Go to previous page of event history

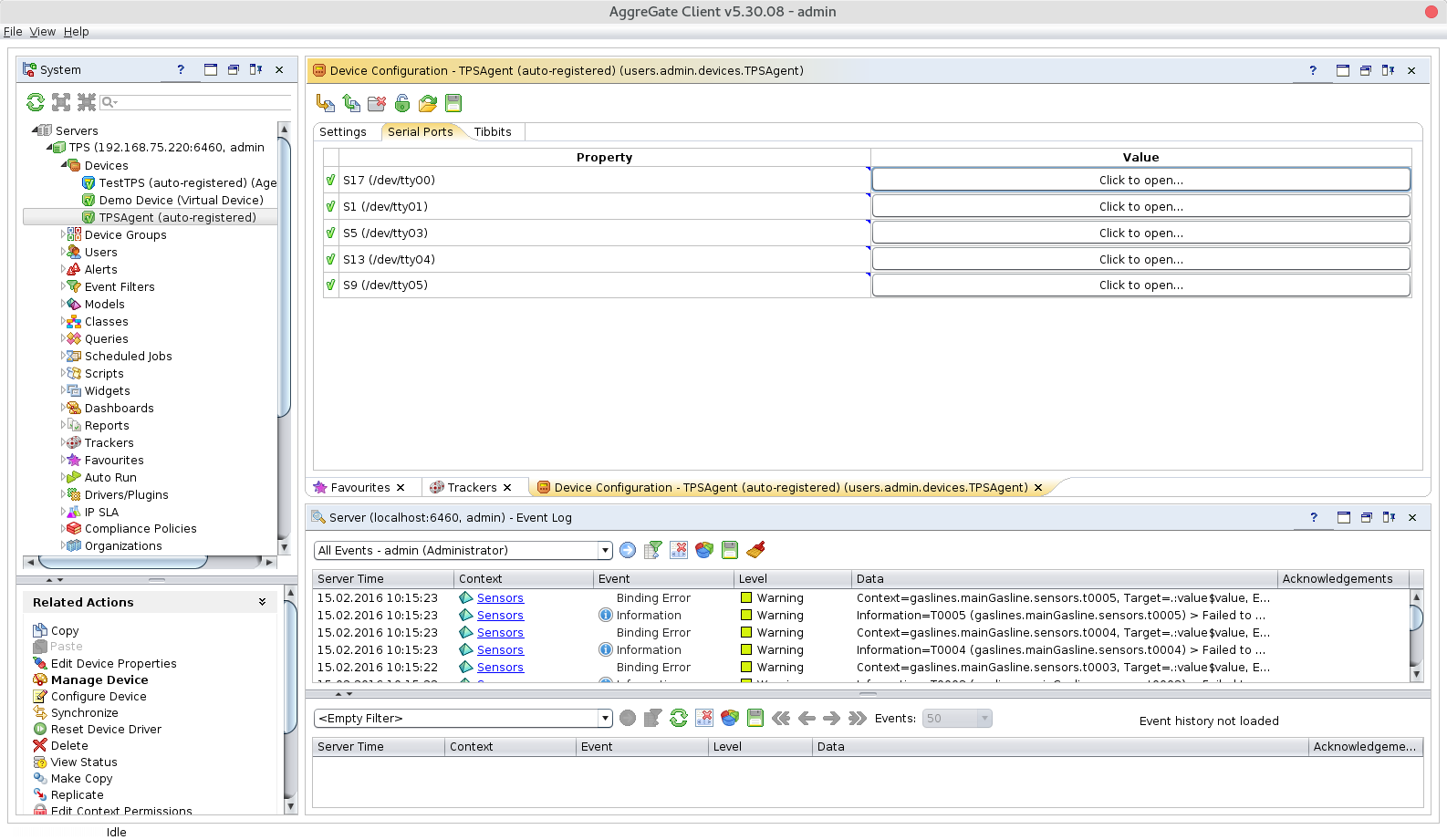click(807, 718)
